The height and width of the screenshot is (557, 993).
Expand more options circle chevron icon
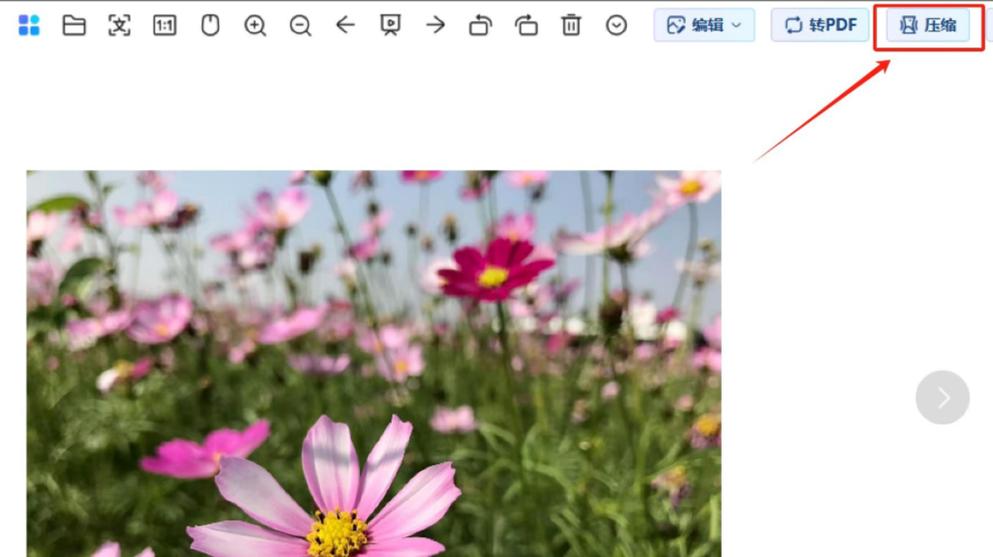tap(616, 25)
